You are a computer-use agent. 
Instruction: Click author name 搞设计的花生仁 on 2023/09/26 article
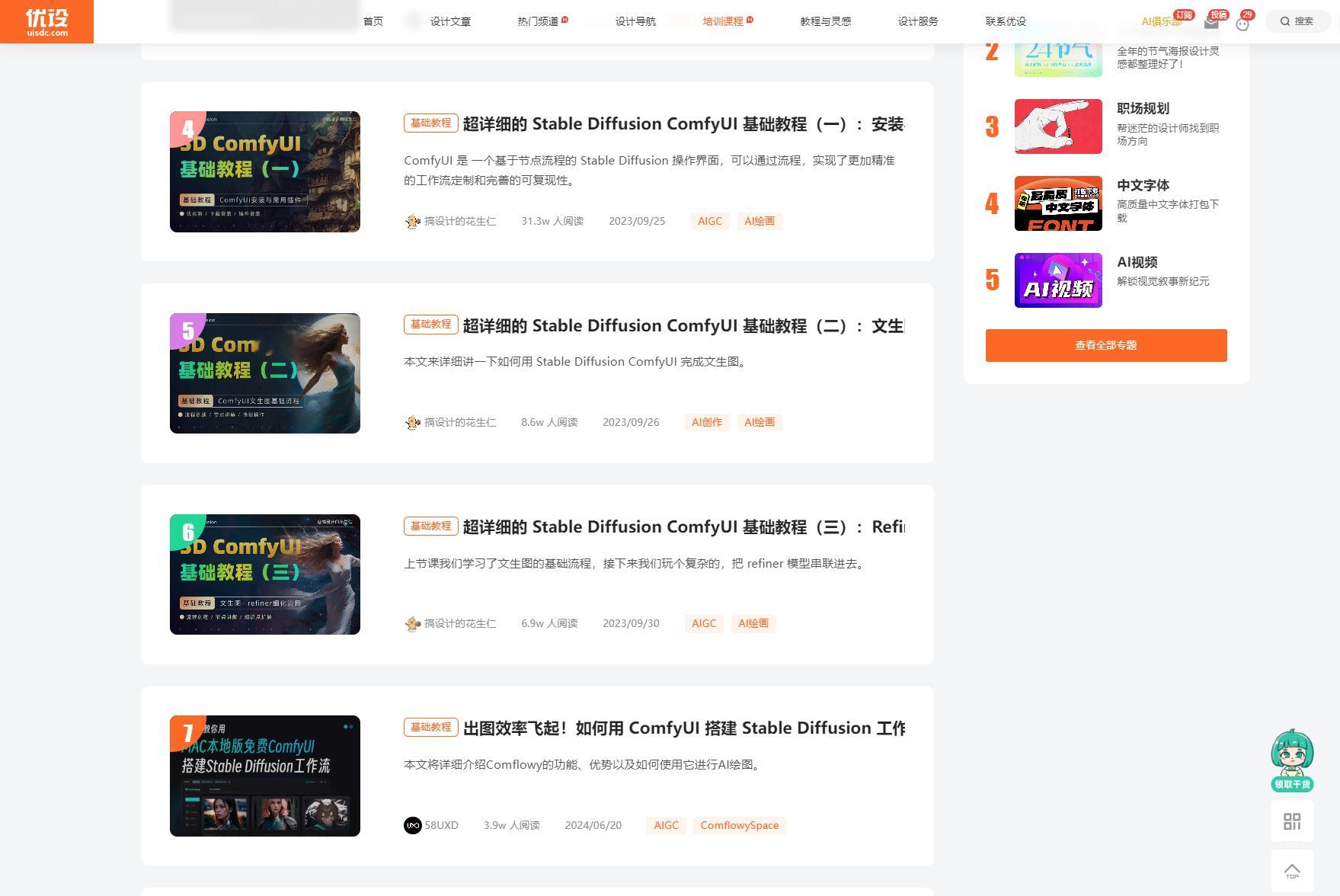coord(460,422)
